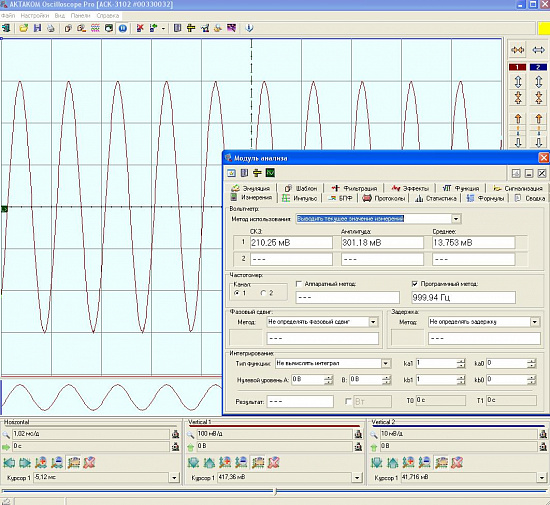This screenshot has width=550, height=505.
Task: Open the Метод использования dropdown
Action: tap(456, 219)
